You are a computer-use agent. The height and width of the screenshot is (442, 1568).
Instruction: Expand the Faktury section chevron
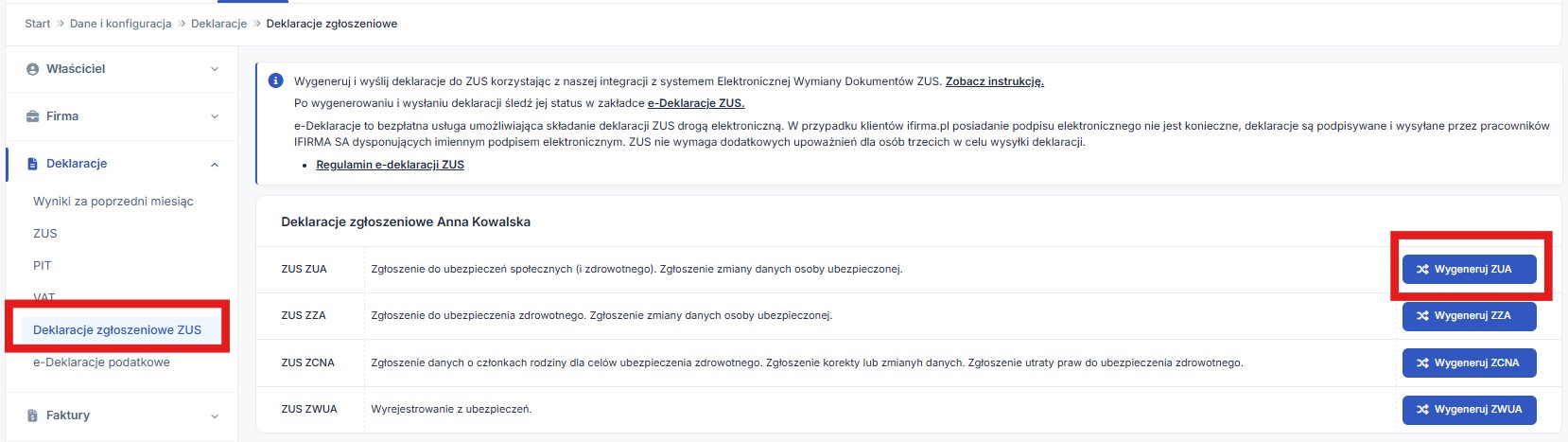point(215,415)
